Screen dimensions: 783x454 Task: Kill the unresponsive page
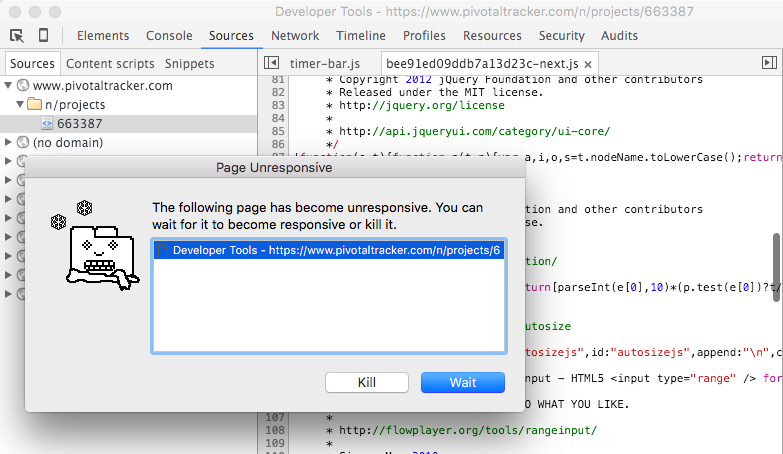click(367, 383)
